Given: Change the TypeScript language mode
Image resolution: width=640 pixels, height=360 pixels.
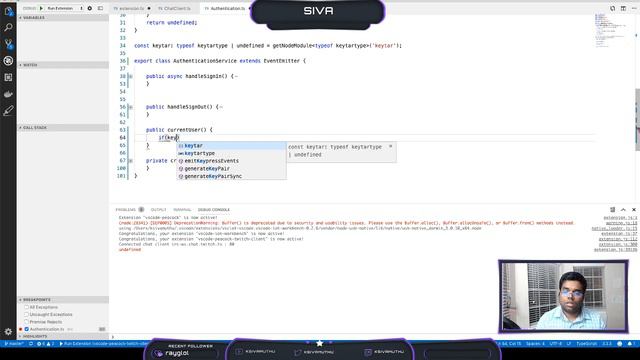Looking at the screenshot, I should pyautogui.click(x=586, y=344).
